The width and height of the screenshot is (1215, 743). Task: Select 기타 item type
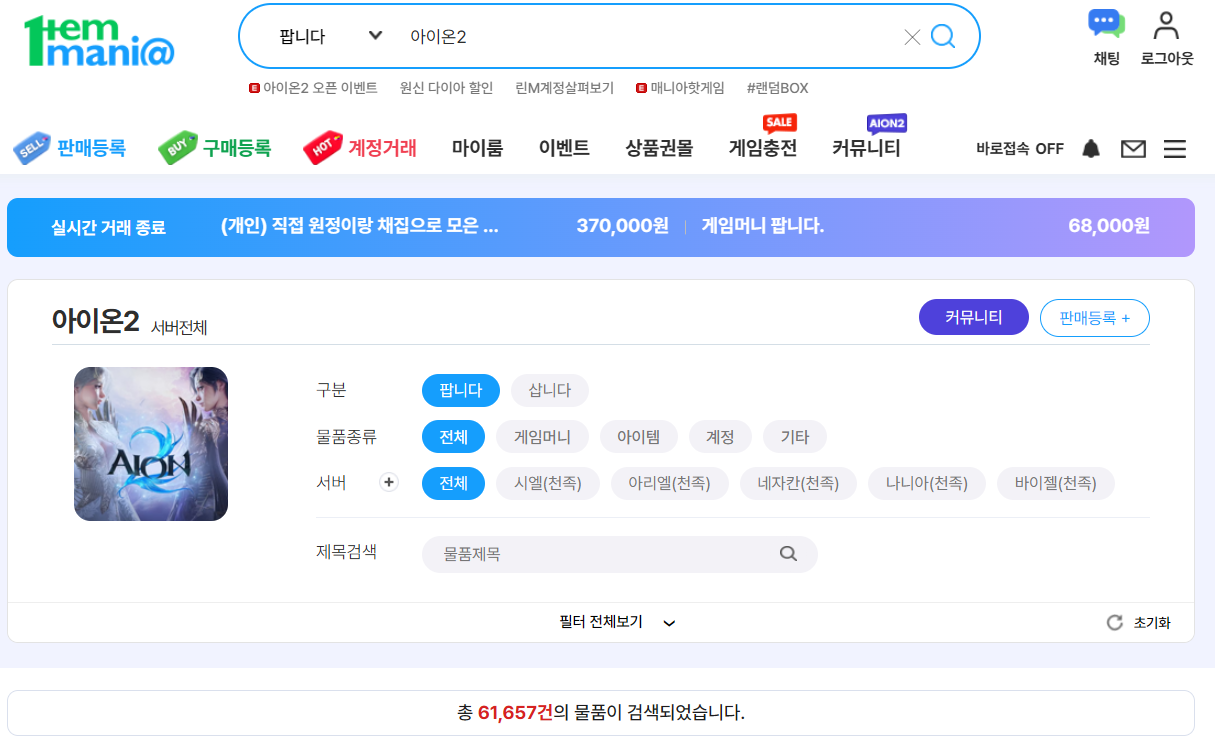[x=795, y=437]
